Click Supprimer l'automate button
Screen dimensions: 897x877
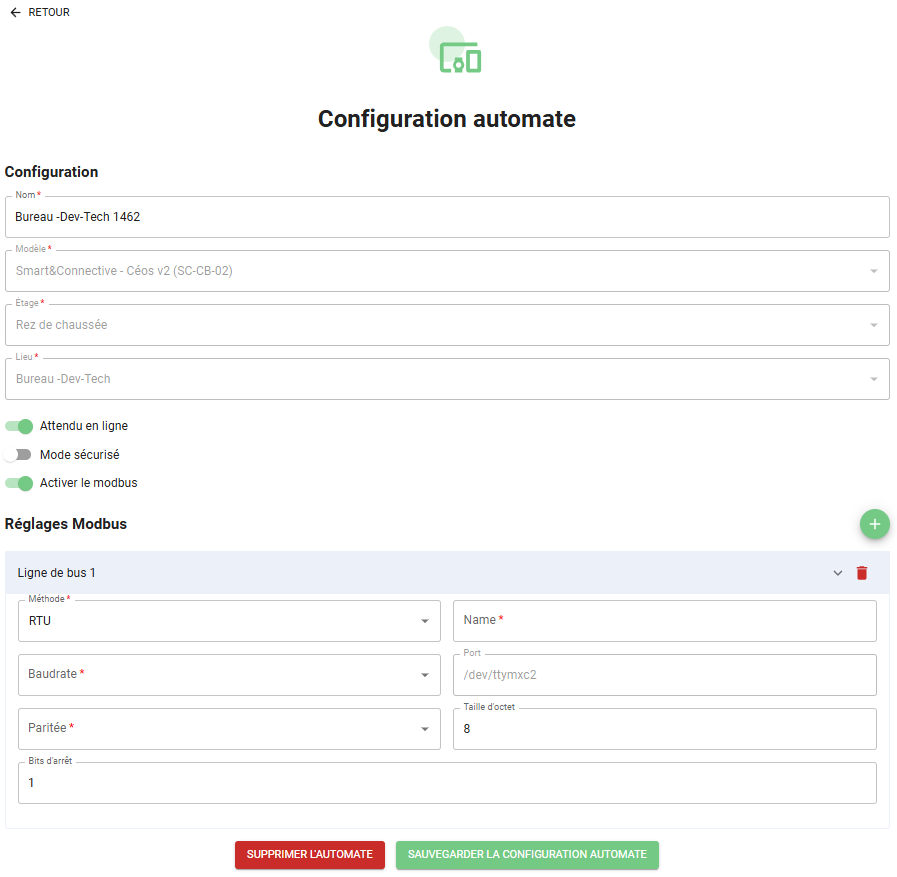pyautogui.click(x=310, y=855)
